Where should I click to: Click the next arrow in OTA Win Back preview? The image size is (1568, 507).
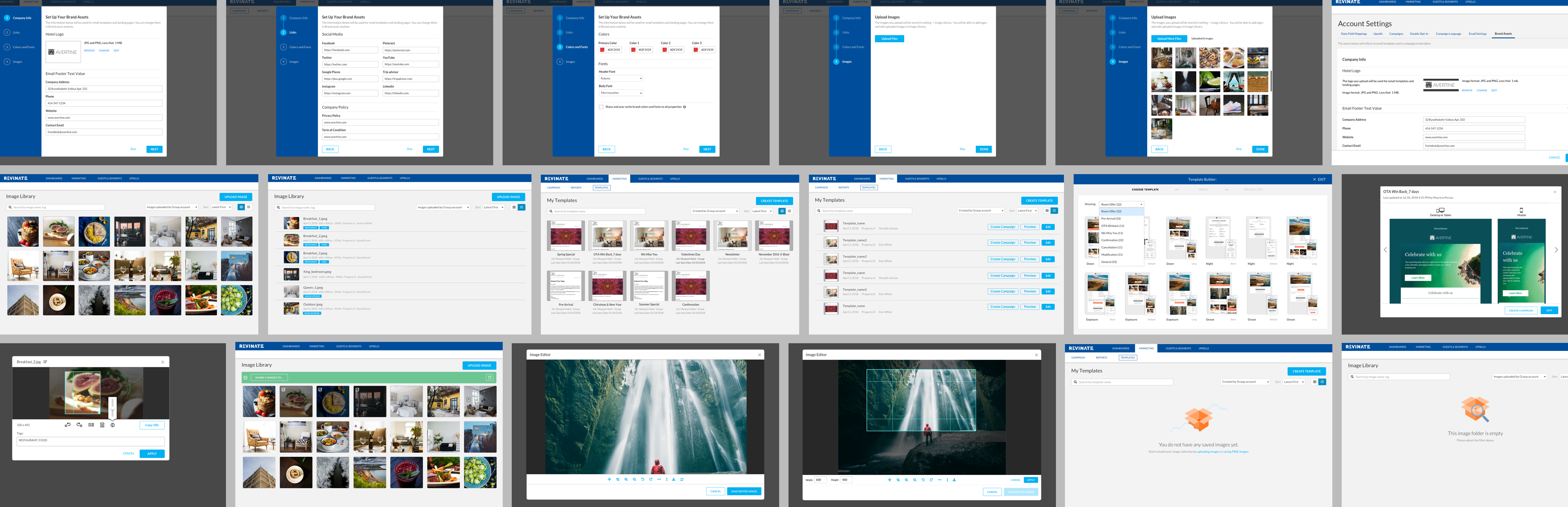click(1556, 250)
